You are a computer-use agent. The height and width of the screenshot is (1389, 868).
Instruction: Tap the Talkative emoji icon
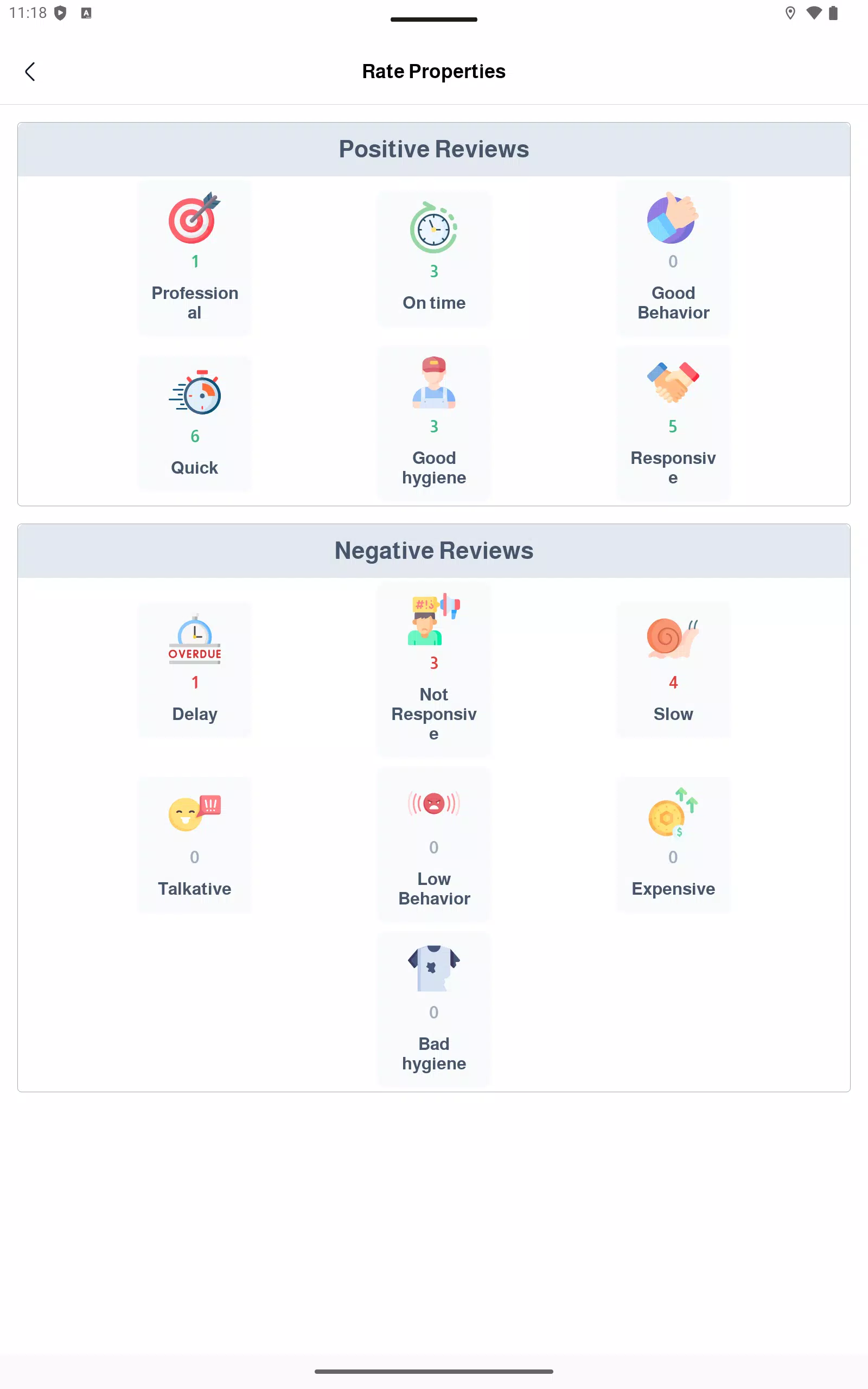pos(195,813)
